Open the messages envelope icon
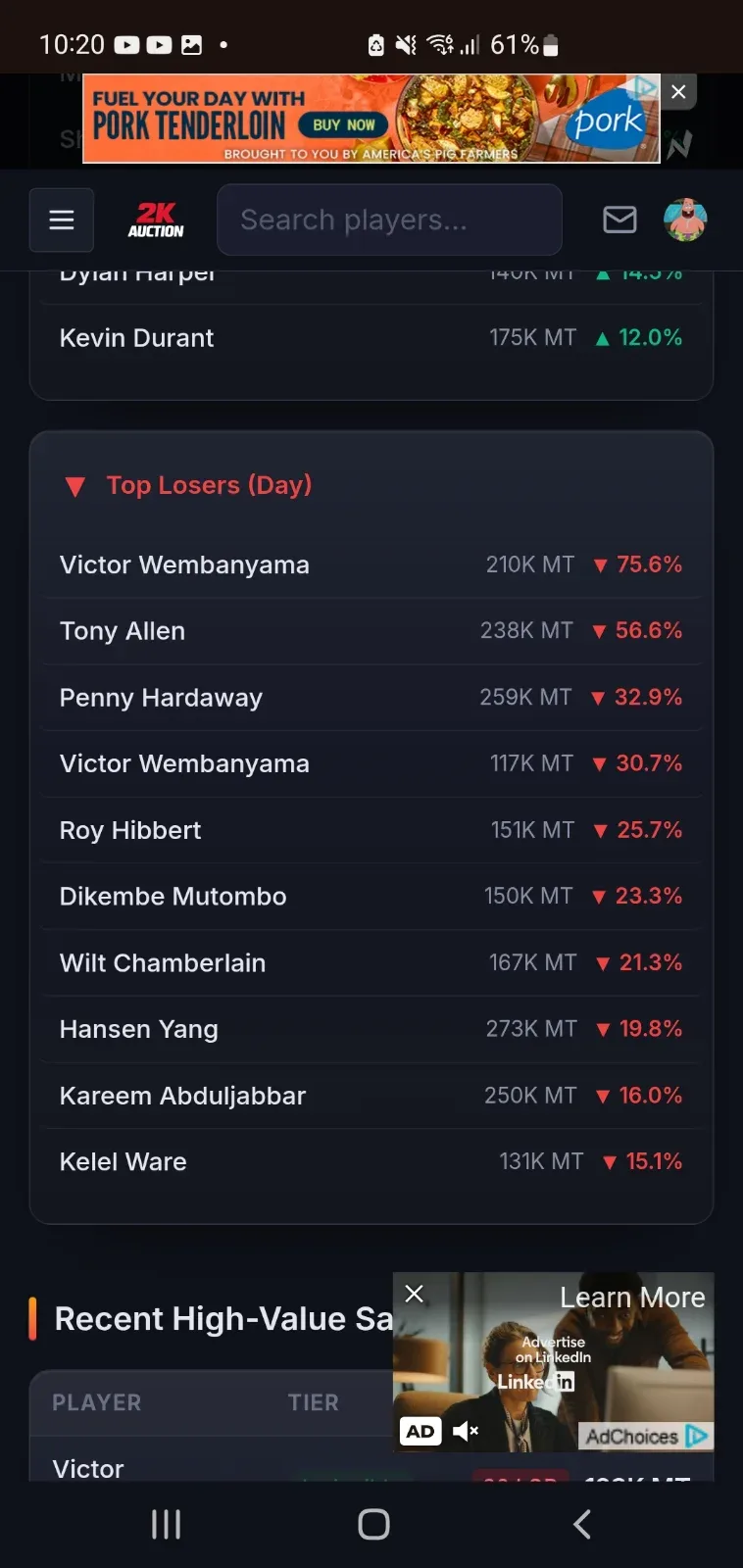The width and height of the screenshot is (743, 1568). tap(619, 220)
